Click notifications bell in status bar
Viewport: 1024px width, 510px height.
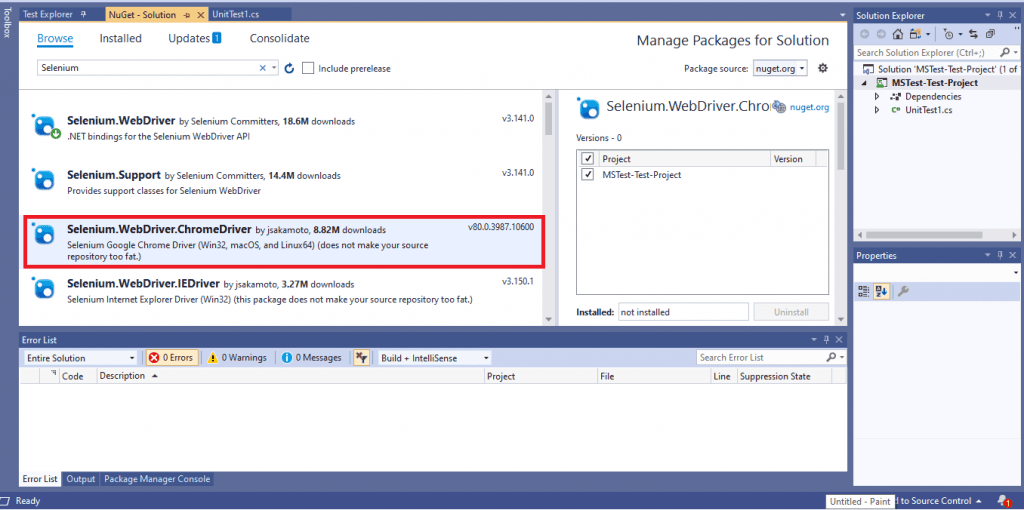point(1004,501)
